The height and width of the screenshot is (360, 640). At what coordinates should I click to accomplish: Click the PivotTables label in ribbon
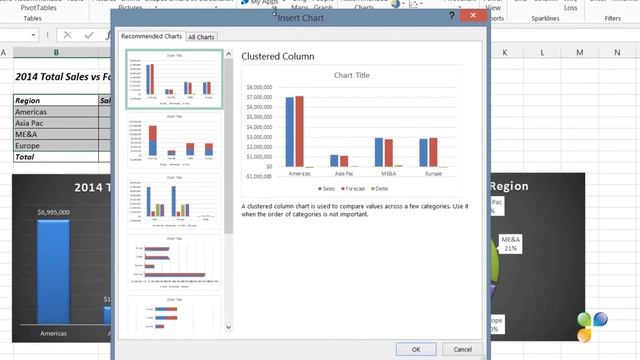38,7
